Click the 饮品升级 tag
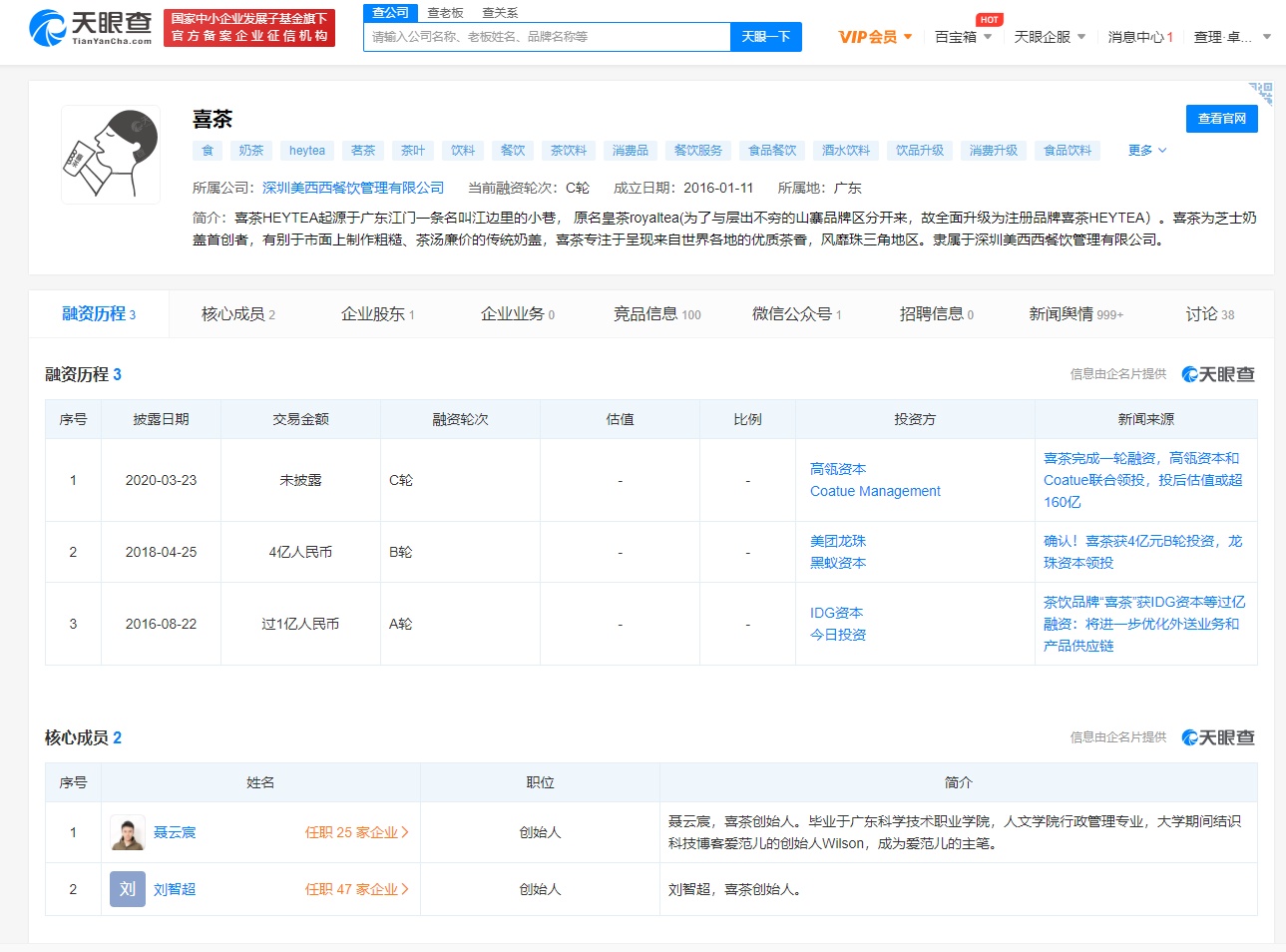The image size is (1286, 952). coord(920,151)
